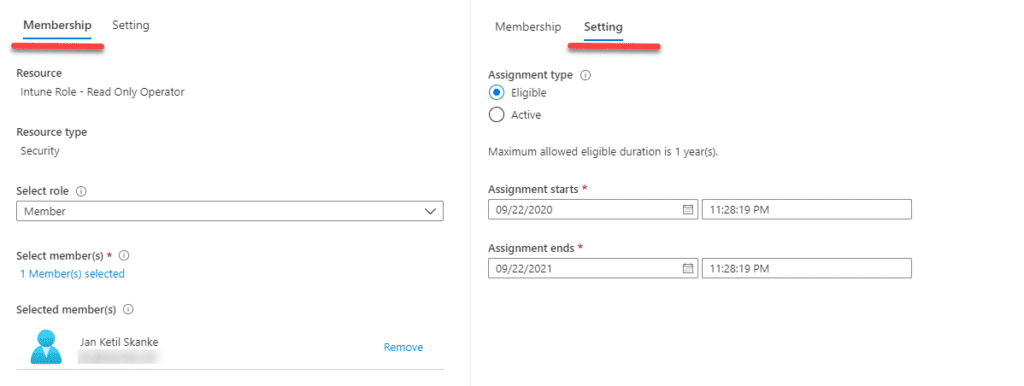The height and width of the screenshot is (386, 1024).
Task: Click the chevron arrow in the Member dropdown
Action: (x=430, y=211)
